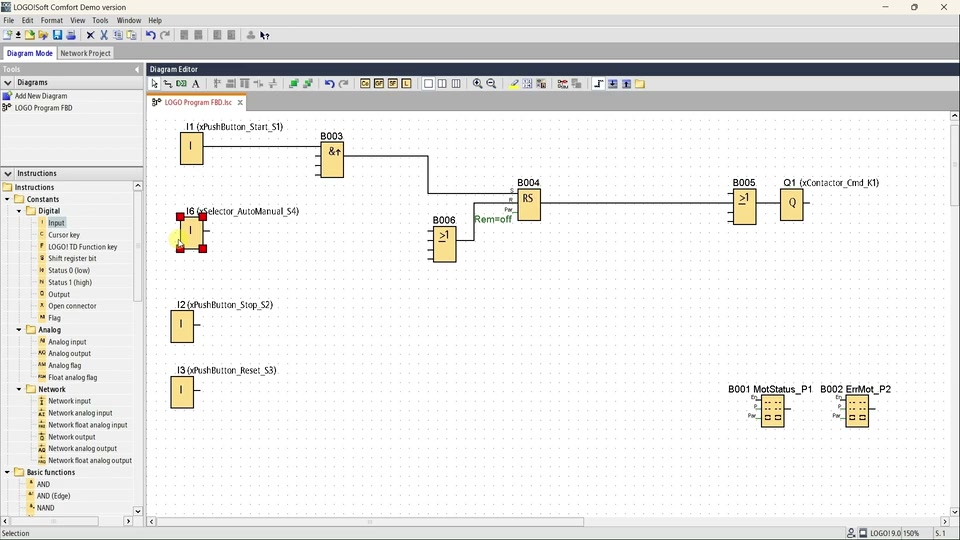Select AND (Edge) basic function
Viewport: 960px width, 540px height.
click(53, 496)
